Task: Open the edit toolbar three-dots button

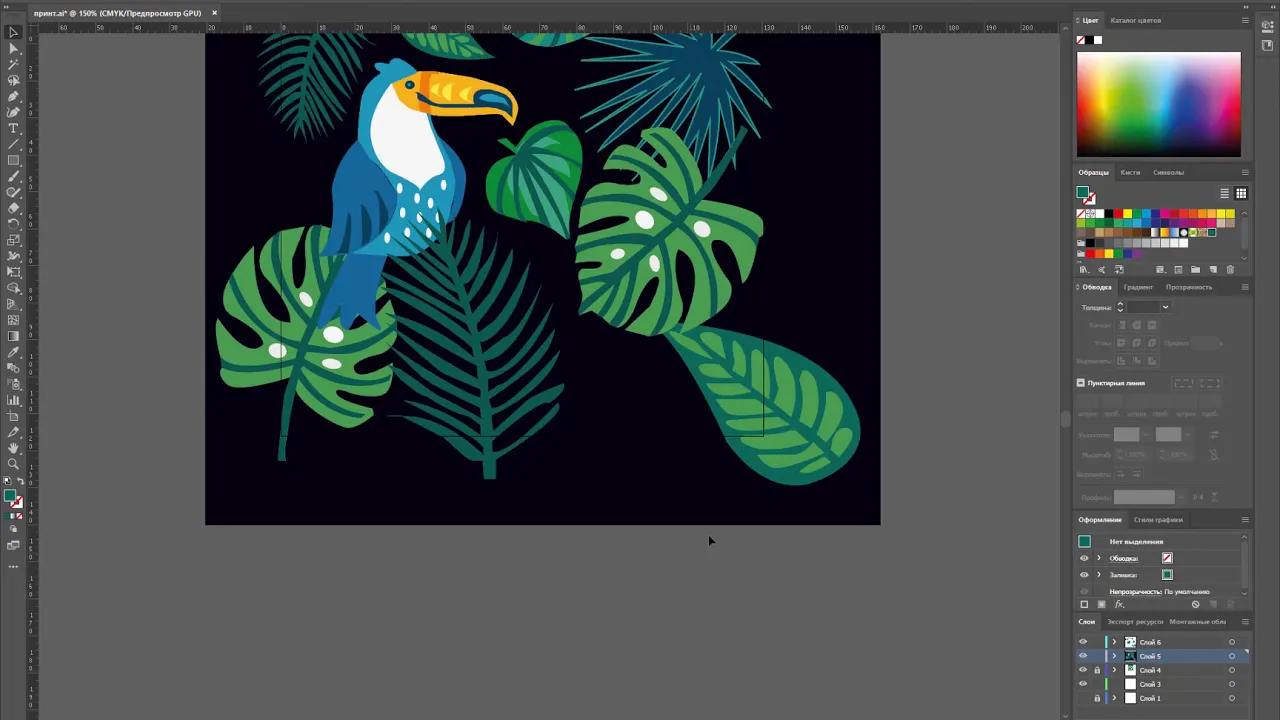Action: (x=13, y=566)
